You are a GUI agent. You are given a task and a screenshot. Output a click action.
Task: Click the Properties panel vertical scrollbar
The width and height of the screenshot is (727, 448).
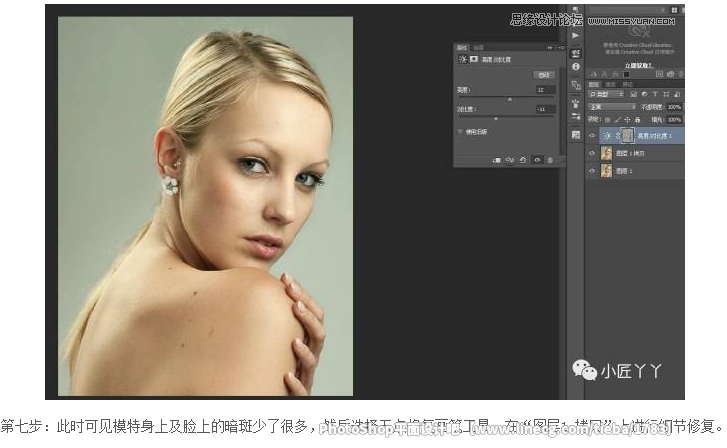click(562, 111)
